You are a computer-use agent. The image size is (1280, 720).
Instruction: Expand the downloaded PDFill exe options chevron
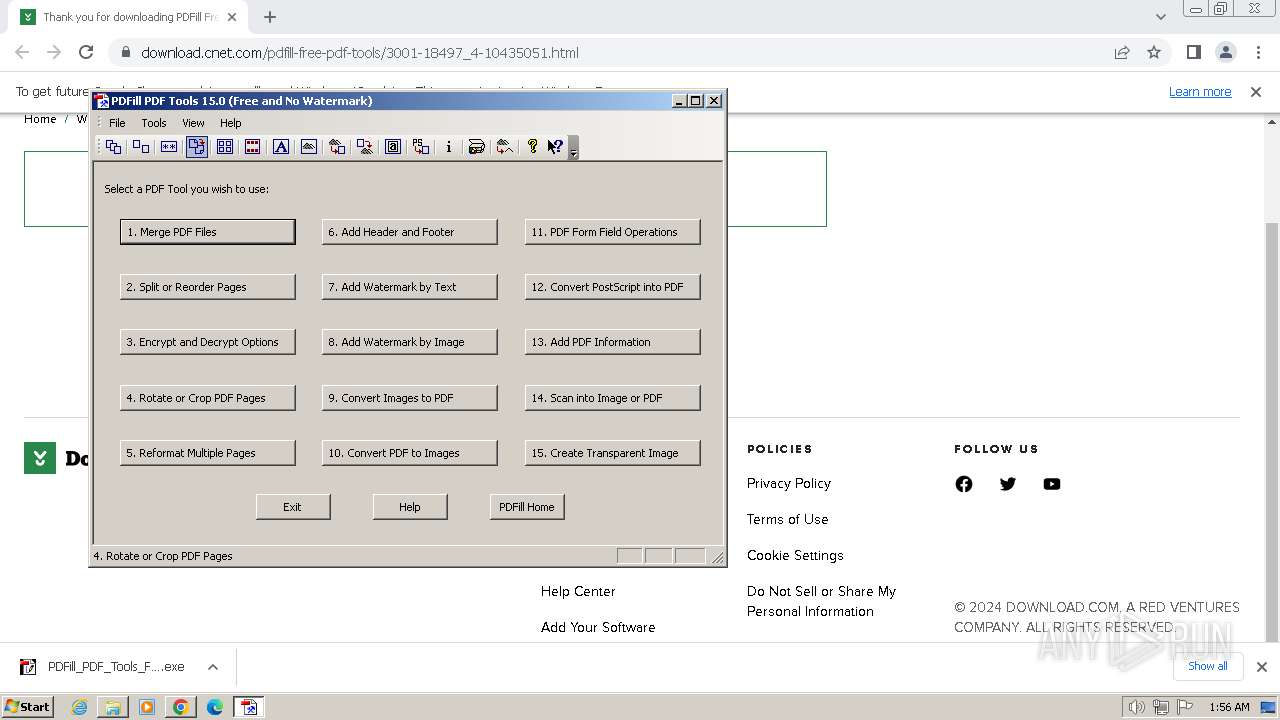coord(213,667)
